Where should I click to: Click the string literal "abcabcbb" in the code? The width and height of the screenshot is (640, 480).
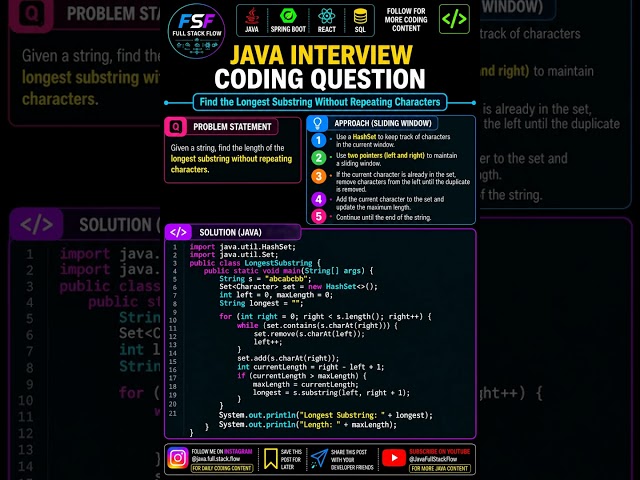point(286,279)
